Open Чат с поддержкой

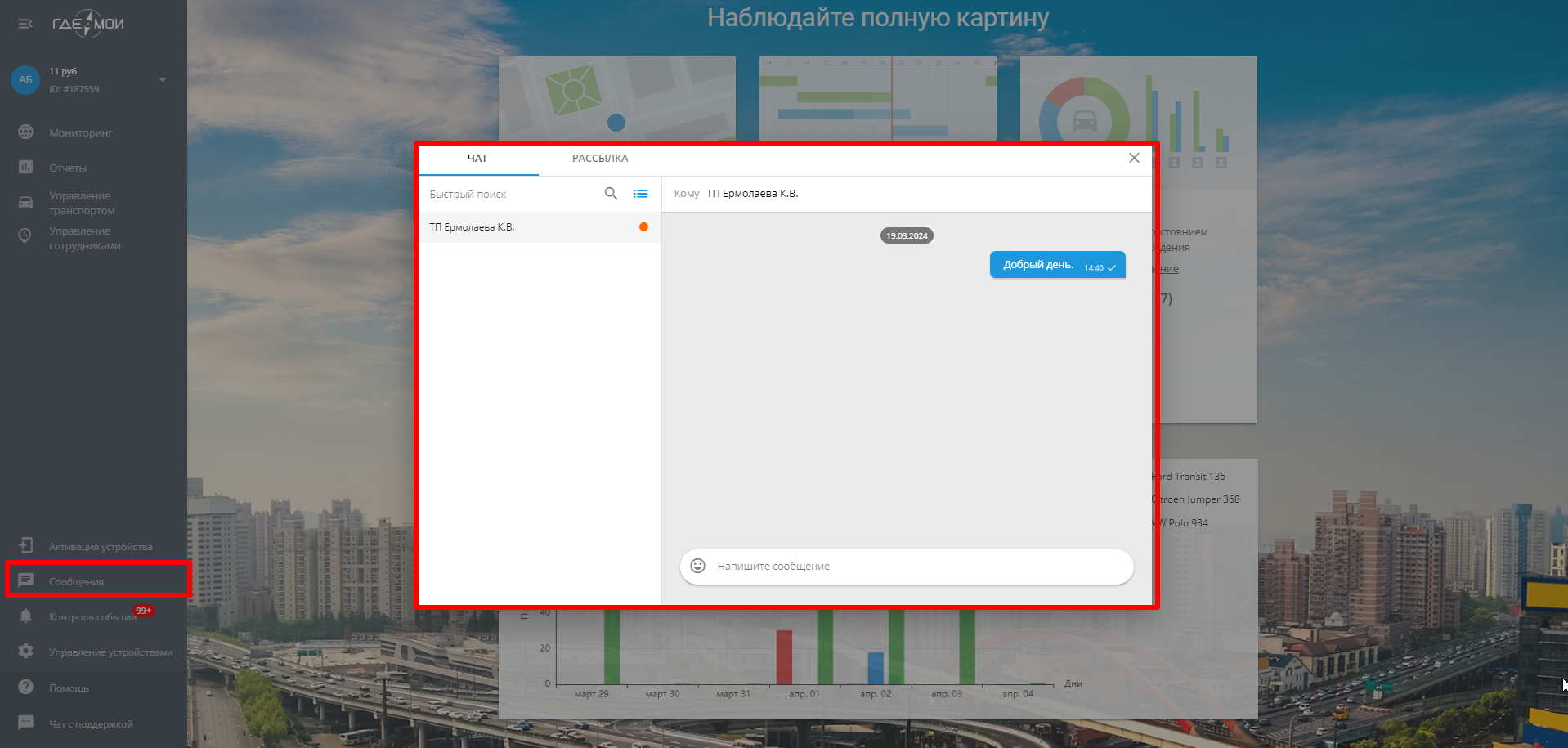click(x=90, y=723)
